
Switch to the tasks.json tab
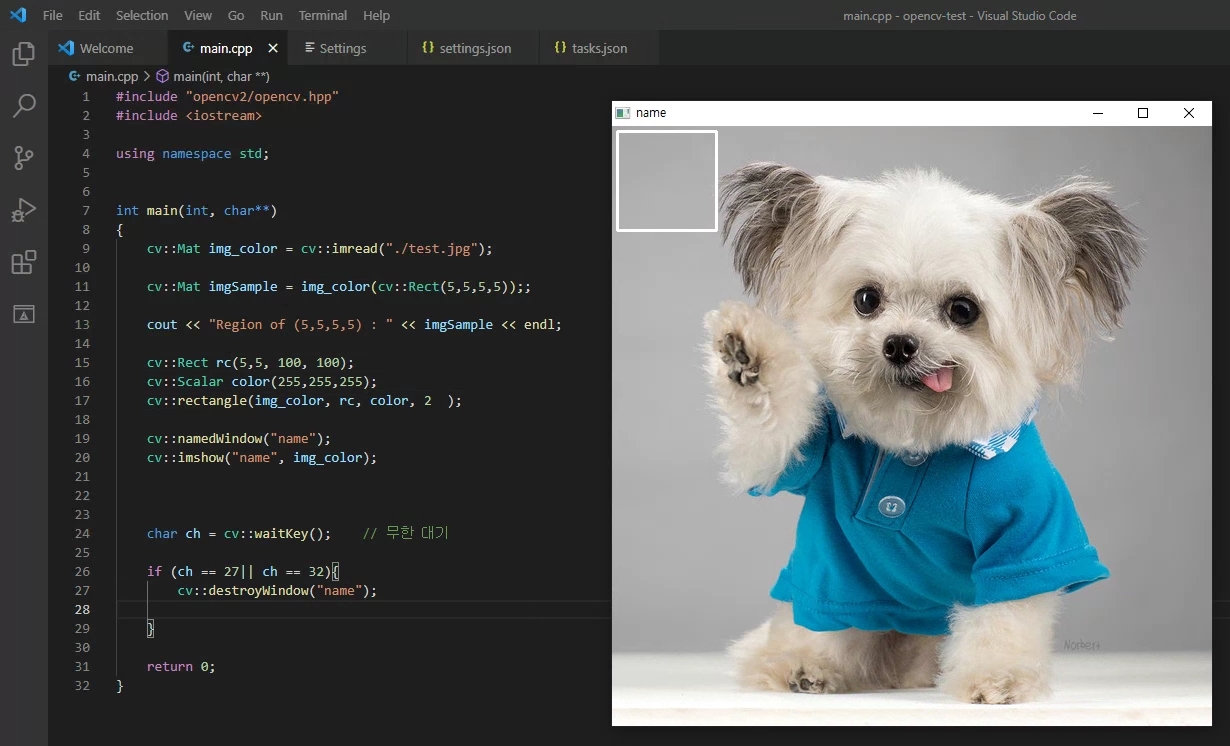[599, 48]
